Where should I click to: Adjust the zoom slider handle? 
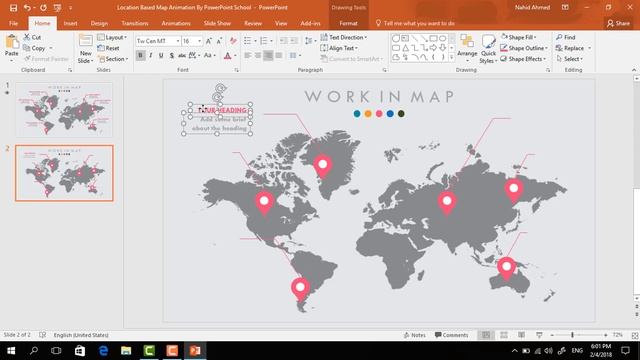coord(572,335)
